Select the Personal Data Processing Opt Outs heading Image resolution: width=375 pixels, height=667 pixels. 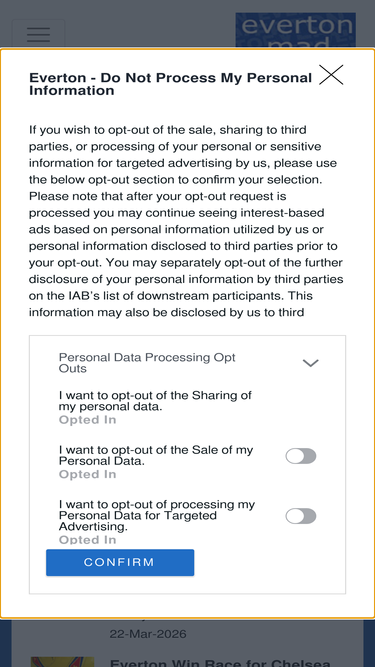click(147, 363)
